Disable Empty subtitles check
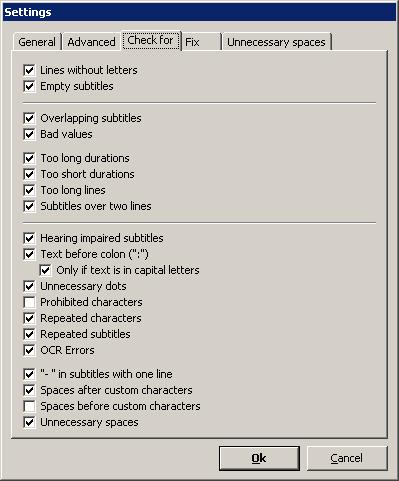Image resolution: width=399 pixels, height=481 pixels. 29,86
